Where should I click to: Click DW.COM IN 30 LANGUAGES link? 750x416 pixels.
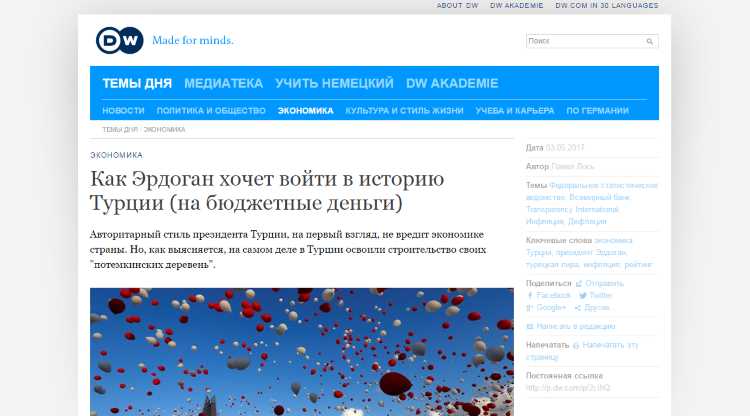click(x=606, y=5)
